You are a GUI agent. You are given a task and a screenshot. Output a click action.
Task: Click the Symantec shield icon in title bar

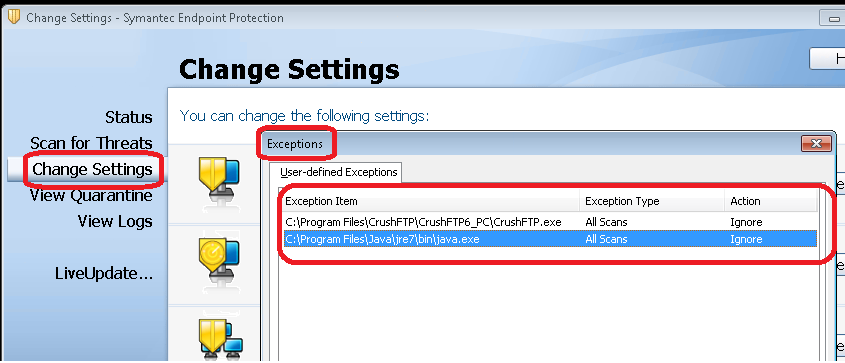(14, 17)
